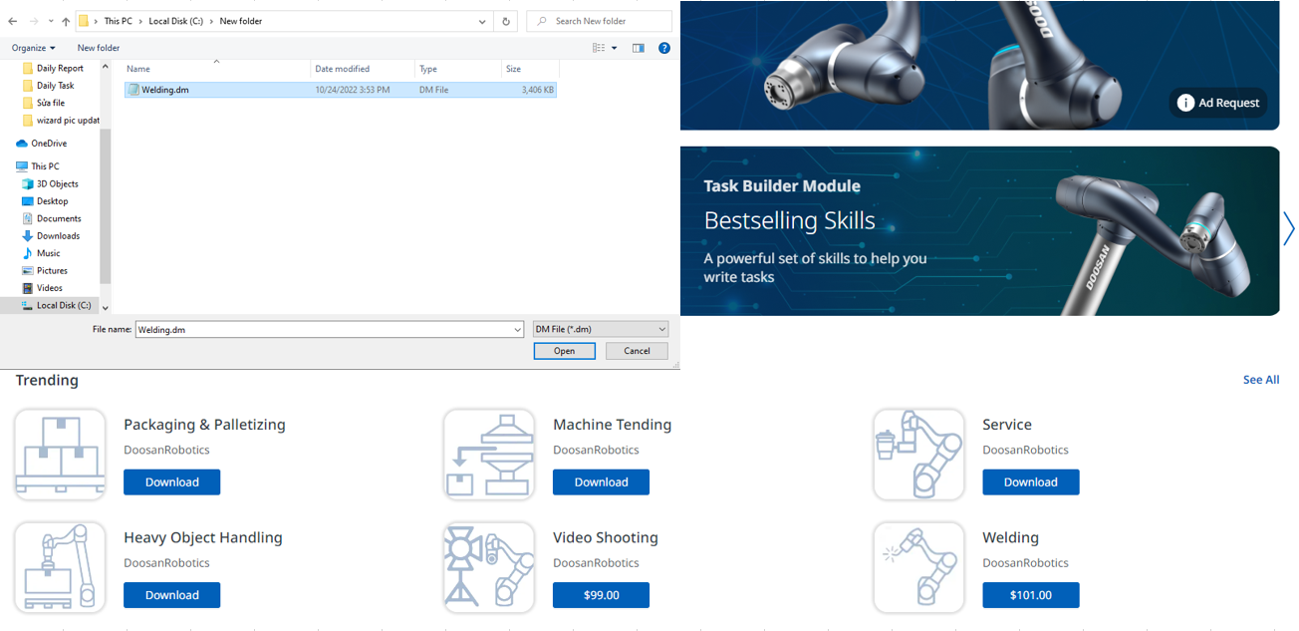The height and width of the screenshot is (631, 1299).
Task: Show the preview pane
Action: coord(638,47)
